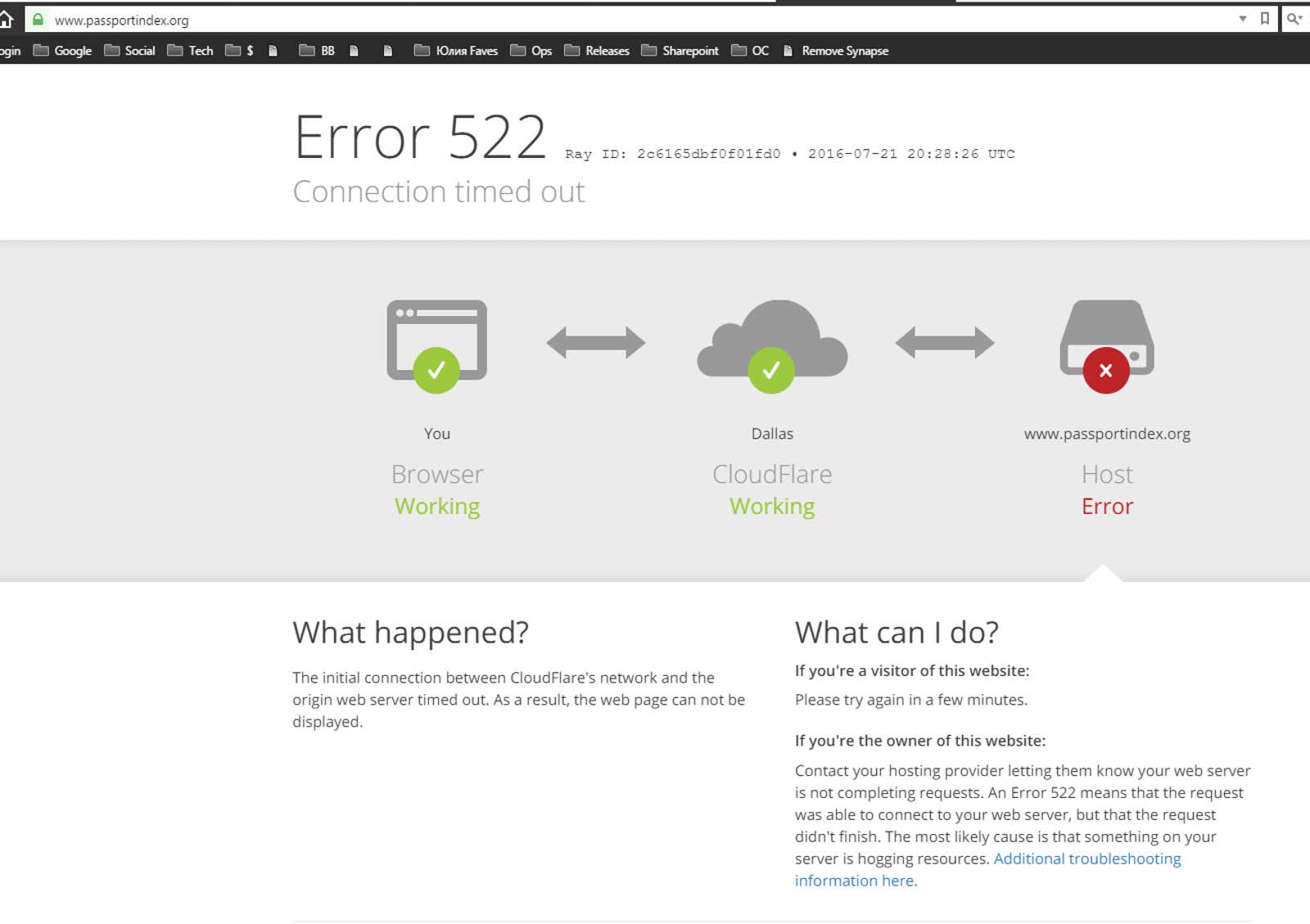Screen dimensions: 1310x924
Task: Open the Social bookmarks folder
Action: pyautogui.click(x=129, y=51)
